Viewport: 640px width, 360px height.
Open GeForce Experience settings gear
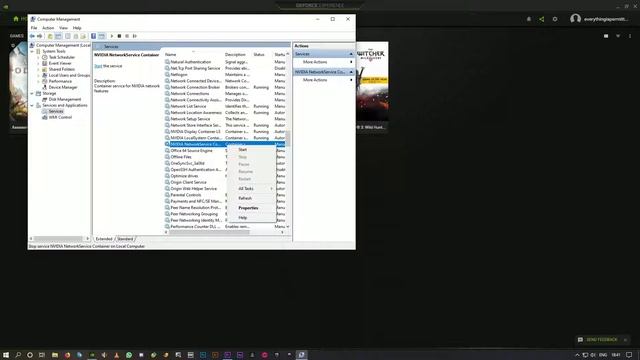(x=555, y=19)
